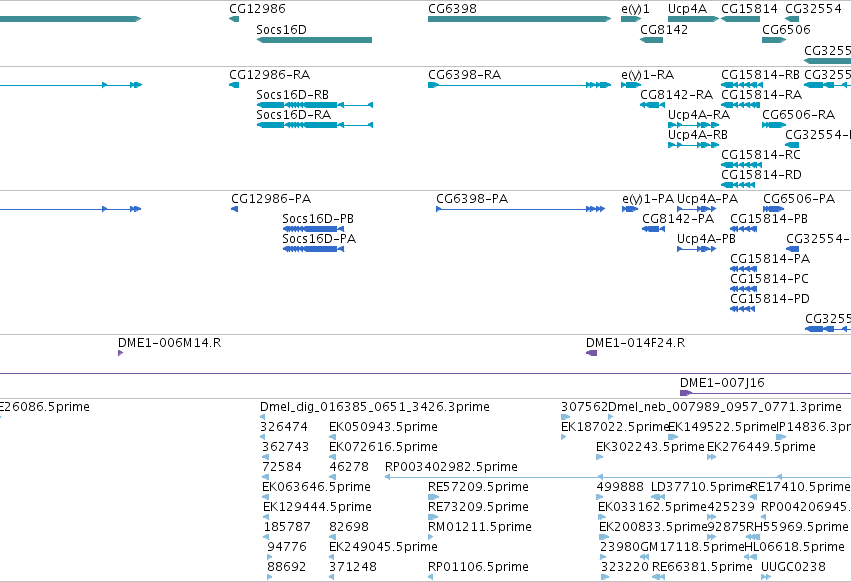Select the DME1-014F24.R marker
The height and width of the screenshot is (582, 851).
592,353
